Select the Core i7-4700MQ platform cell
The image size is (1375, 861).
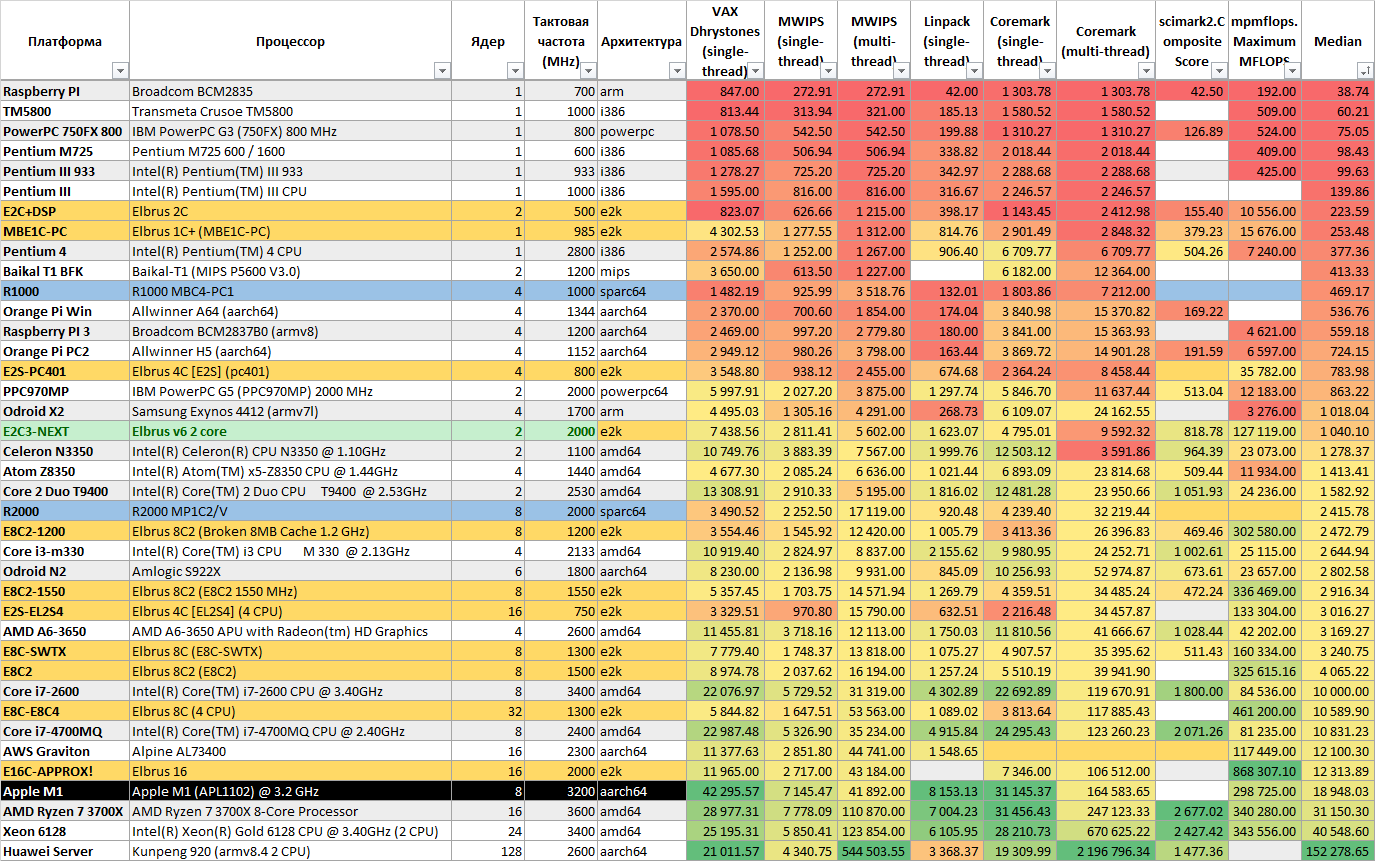click(x=65, y=731)
